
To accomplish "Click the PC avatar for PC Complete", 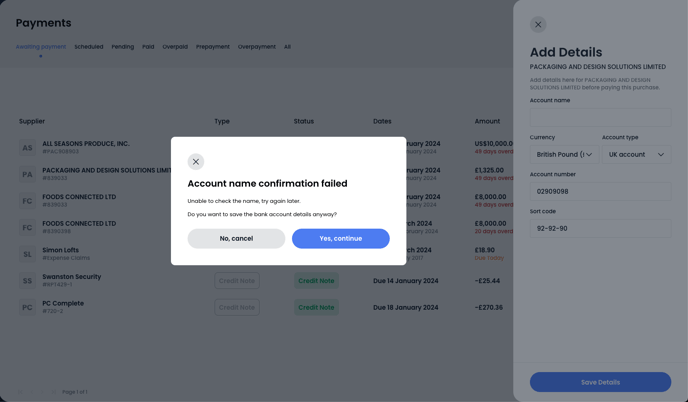I will (27, 307).
